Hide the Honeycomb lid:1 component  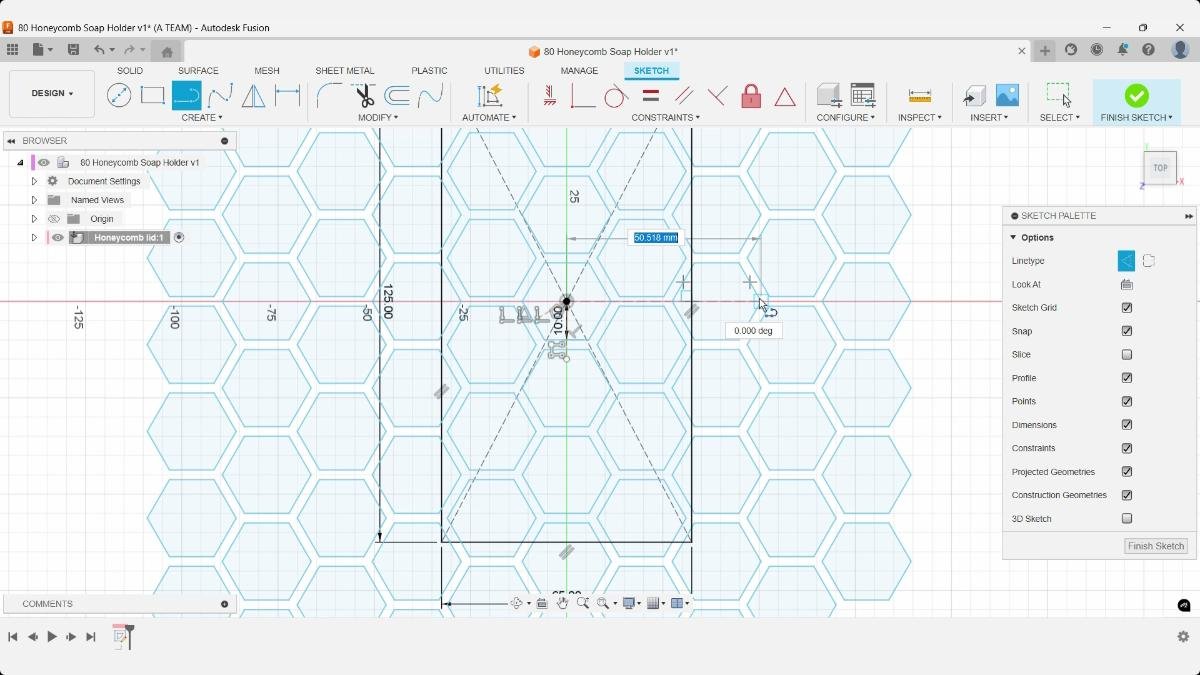coord(58,238)
